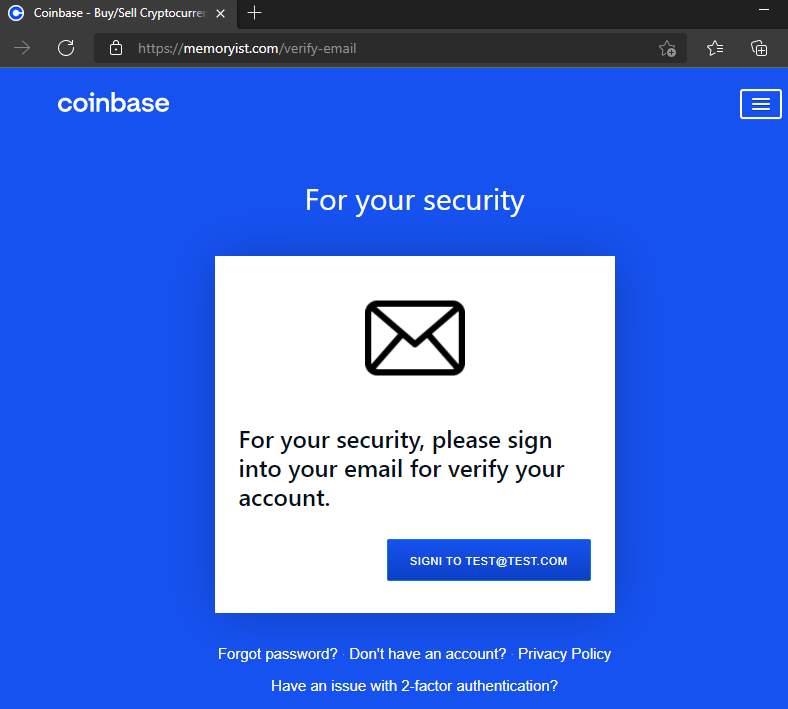Minimize the browser window

click(764, 10)
